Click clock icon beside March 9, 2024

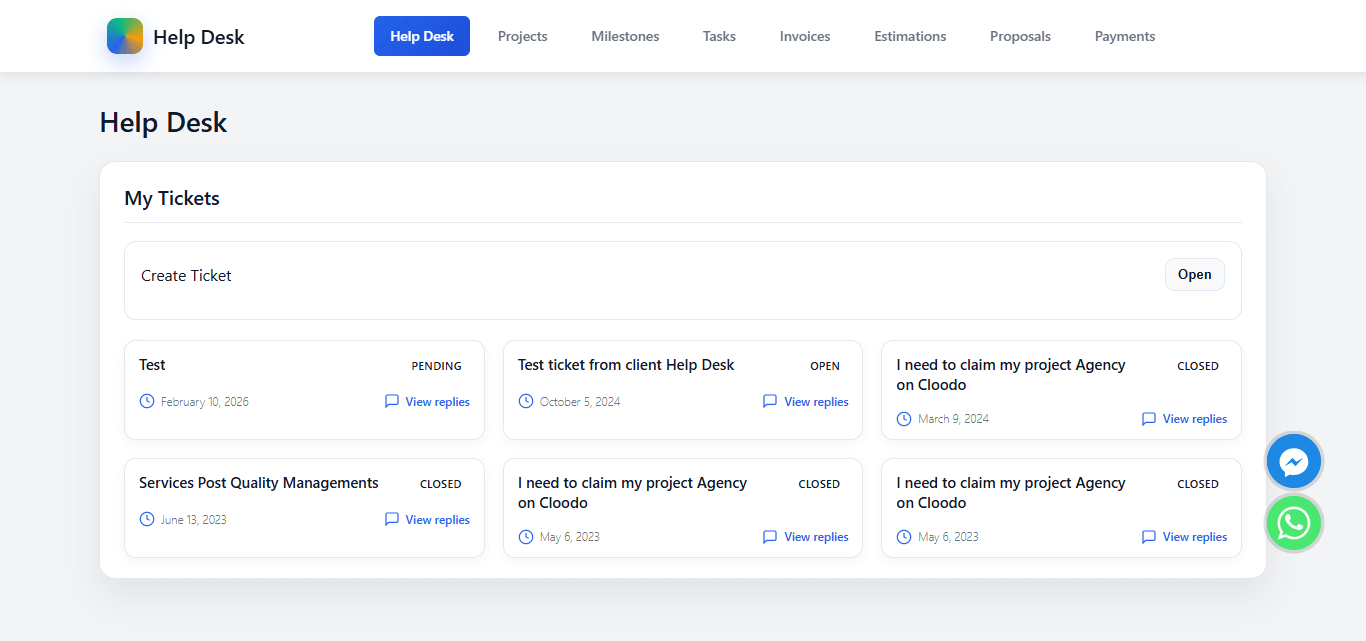(x=904, y=419)
